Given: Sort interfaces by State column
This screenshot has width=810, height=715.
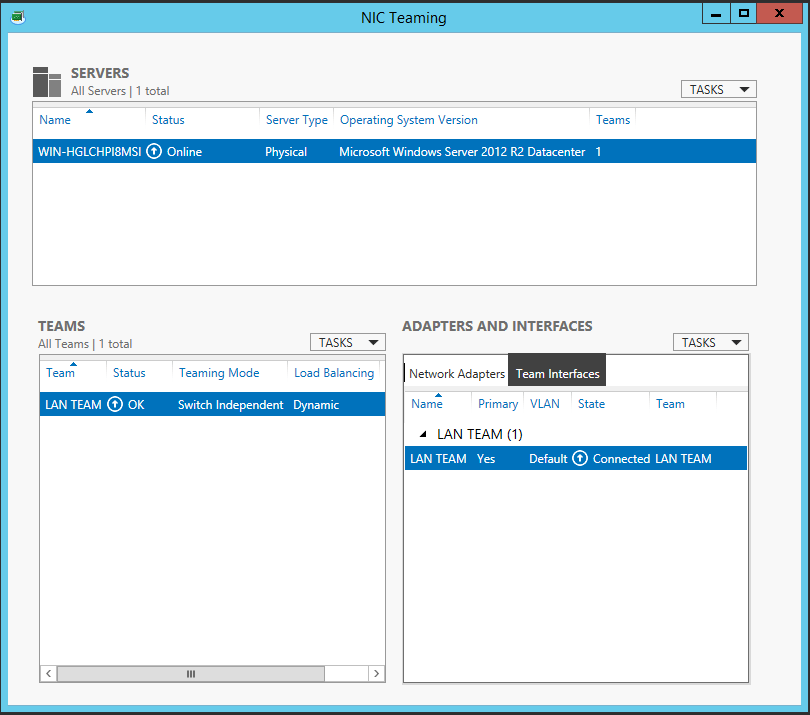Looking at the screenshot, I should pyautogui.click(x=591, y=404).
